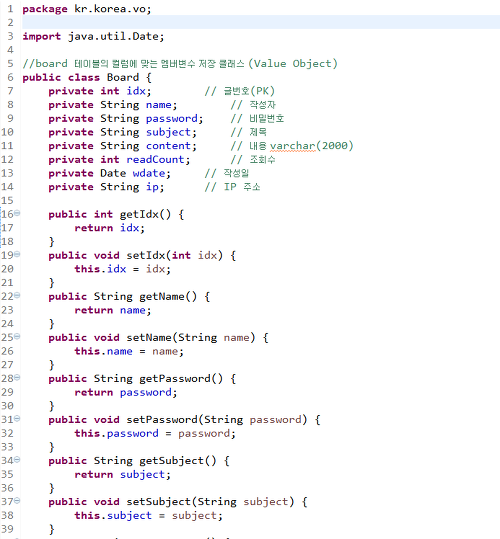
Task: Click the 'String name' parameter on line 25
Action: pos(214,338)
